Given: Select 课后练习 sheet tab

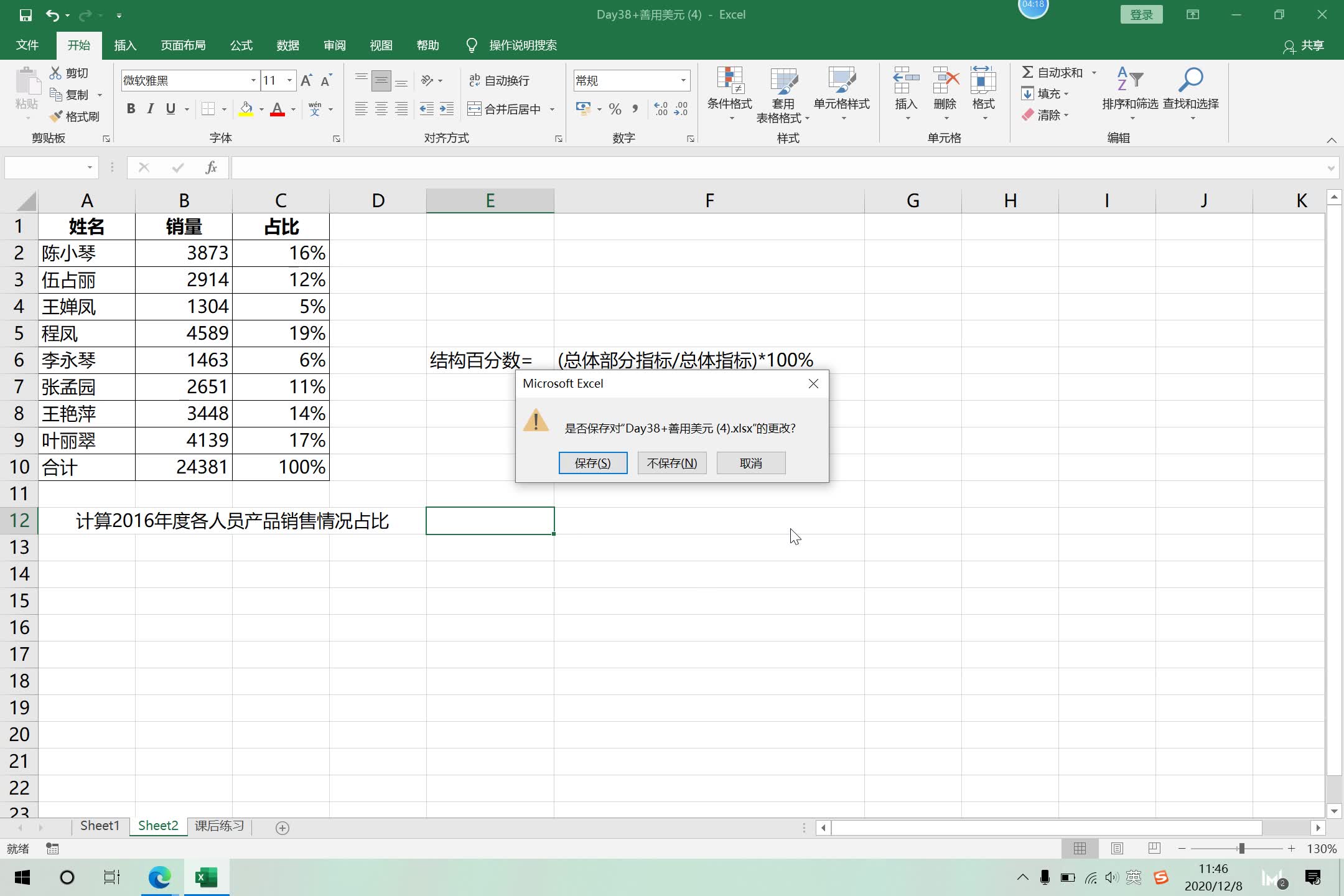Looking at the screenshot, I should (219, 826).
